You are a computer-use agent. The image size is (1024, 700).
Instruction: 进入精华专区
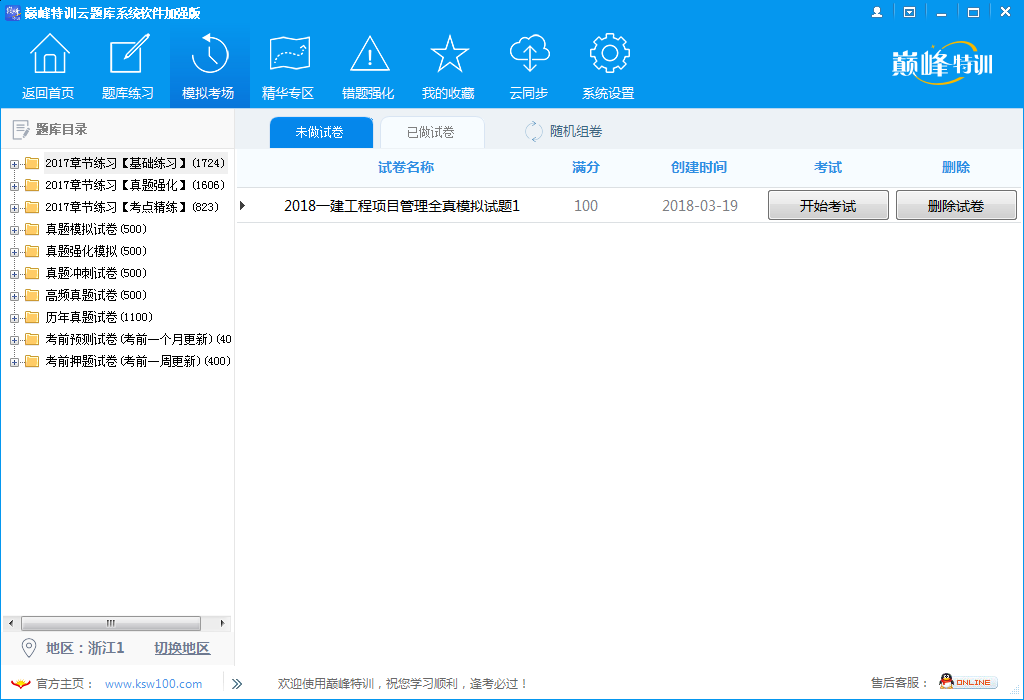288,52
